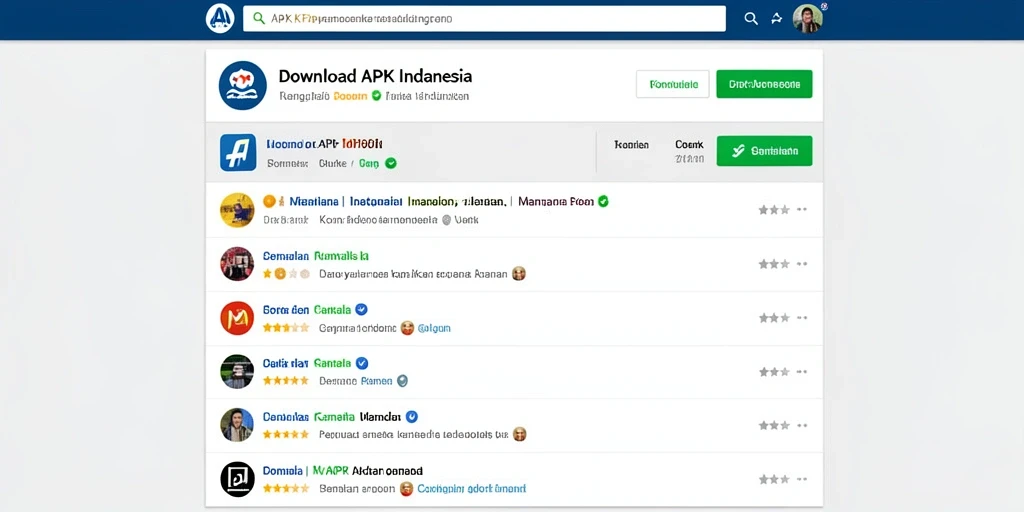Viewport: 1024px width, 512px height.
Task: Click the face emoji in the 'Mamder' row
Action: (x=520, y=434)
